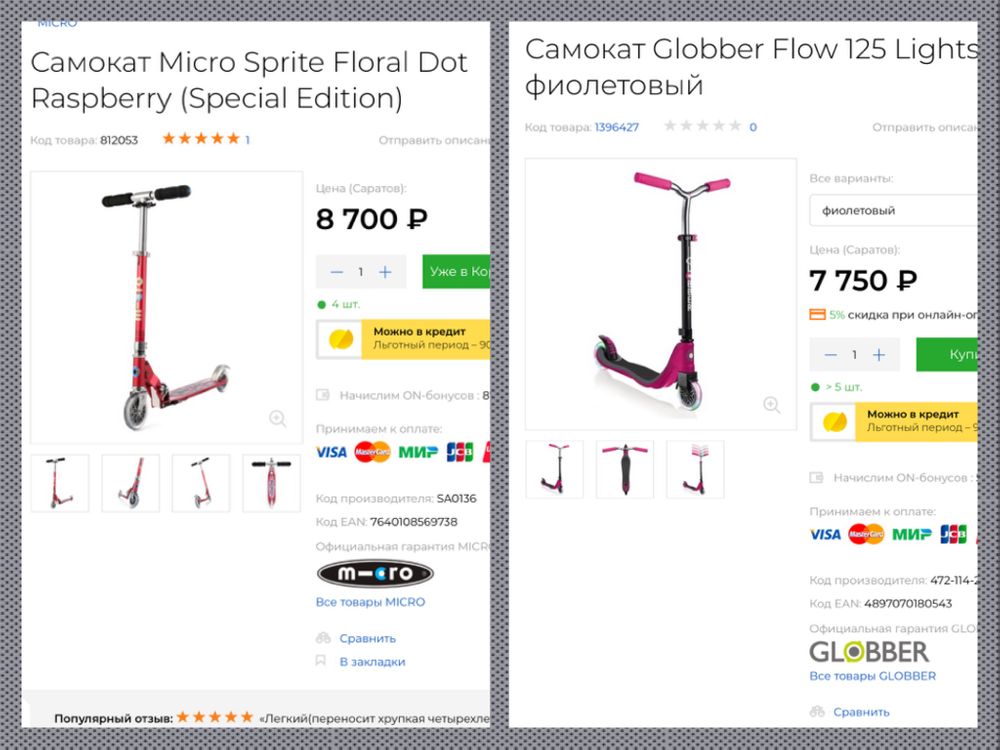Click the Globber brand logo
The image size is (1000, 750).
(x=868, y=652)
